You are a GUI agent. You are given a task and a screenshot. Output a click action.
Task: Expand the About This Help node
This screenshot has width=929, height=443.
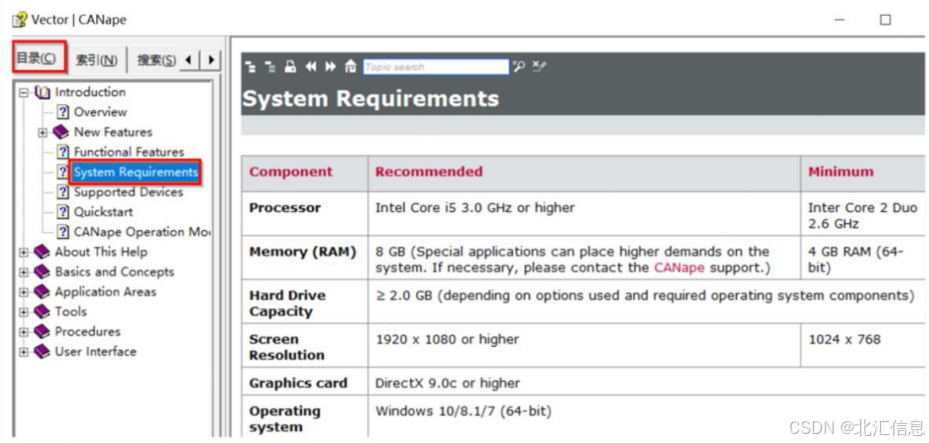click(24, 252)
